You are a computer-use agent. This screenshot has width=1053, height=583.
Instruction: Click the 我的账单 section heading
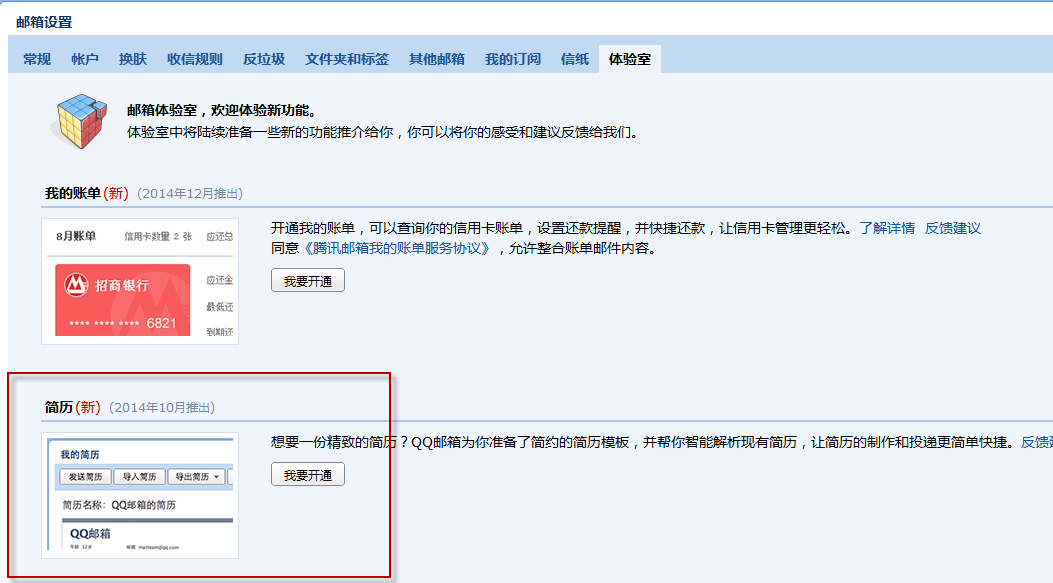(73, 193)
